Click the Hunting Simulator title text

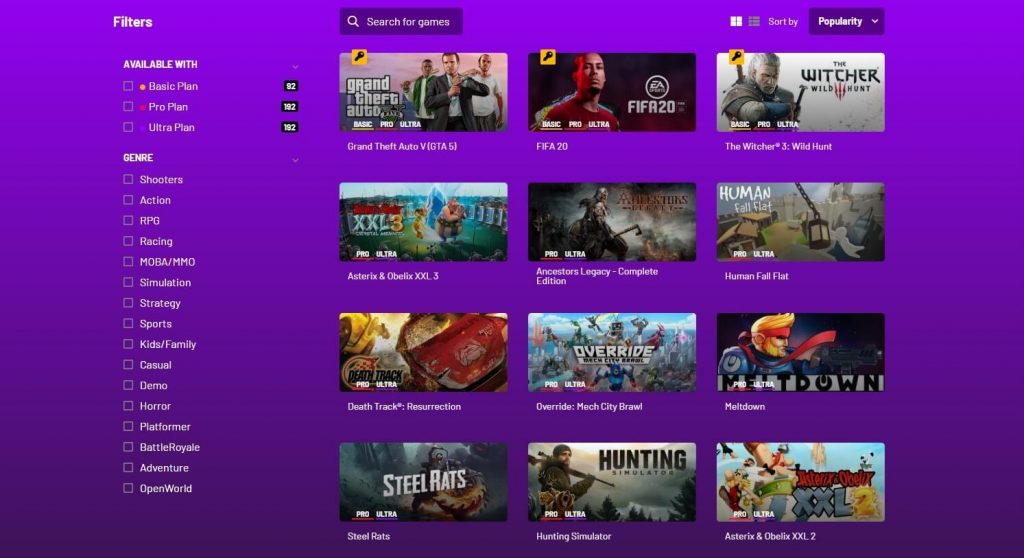(x=573, y=536)
